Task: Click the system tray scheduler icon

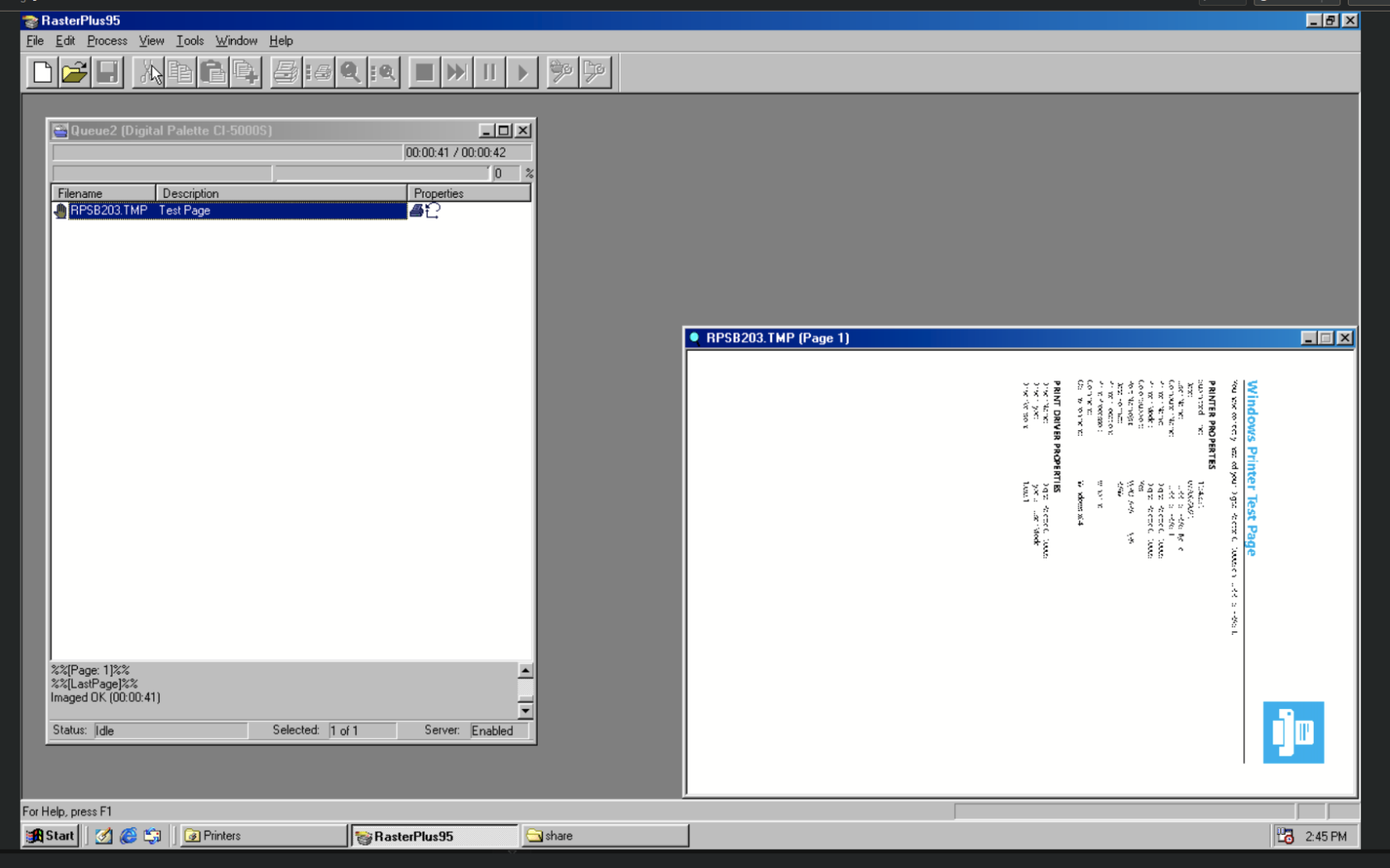Action: click(x=1285, y=836)
